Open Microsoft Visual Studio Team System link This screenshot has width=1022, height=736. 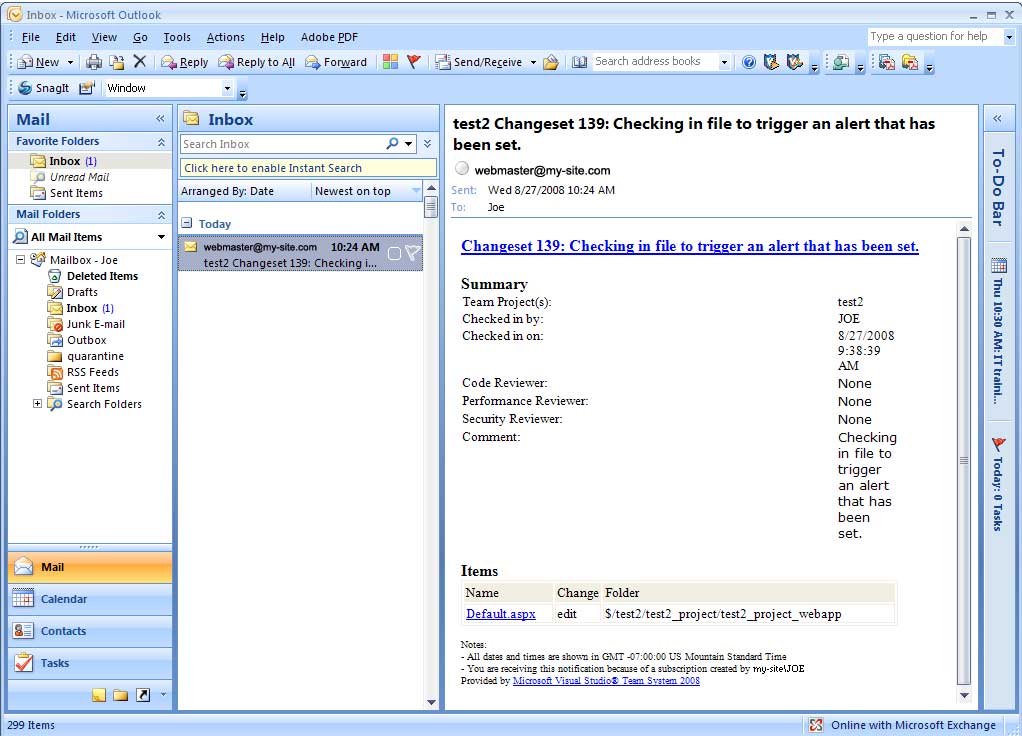(606, 681)
